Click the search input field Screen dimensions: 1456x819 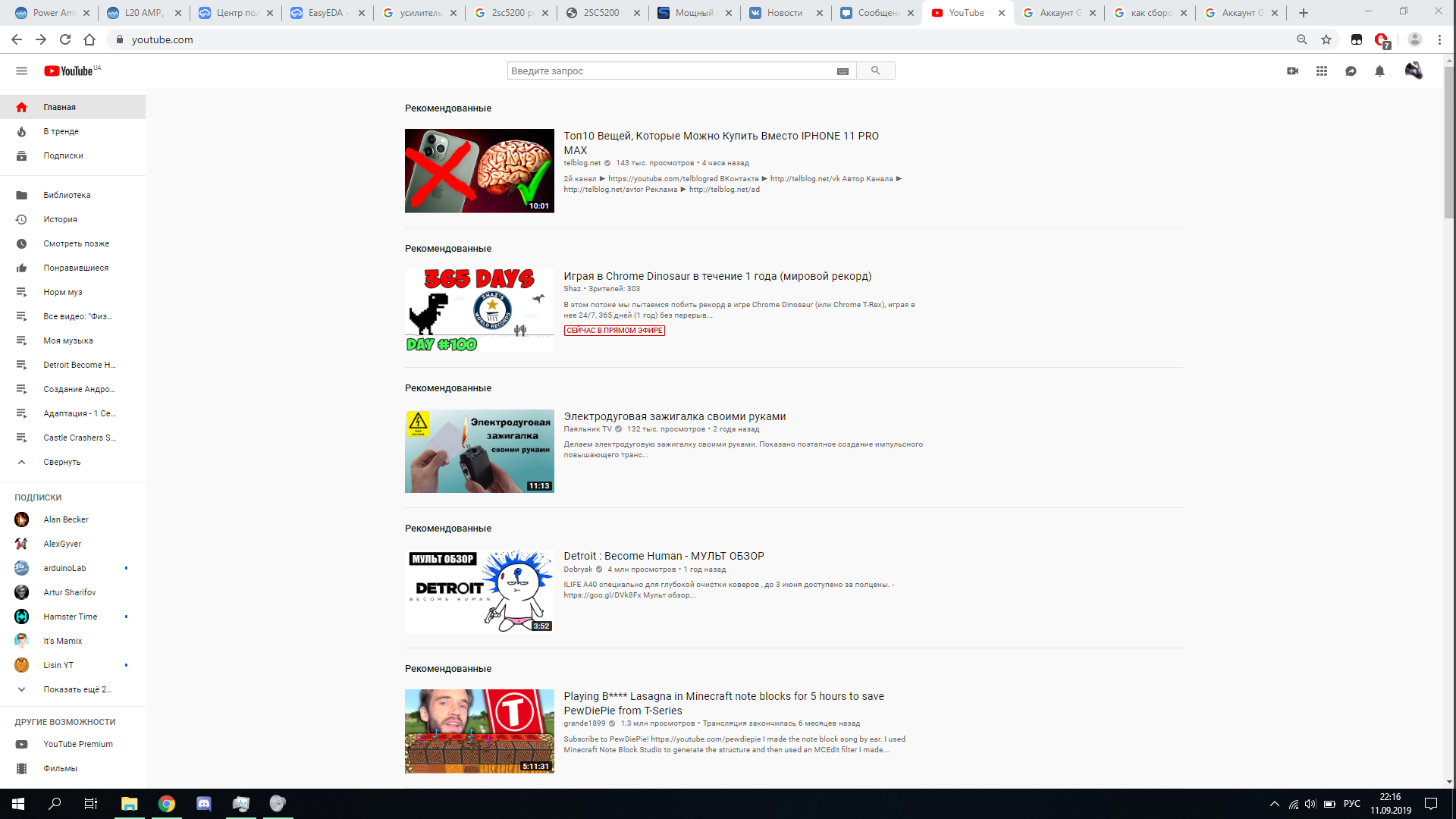click(x=672, y=70)
